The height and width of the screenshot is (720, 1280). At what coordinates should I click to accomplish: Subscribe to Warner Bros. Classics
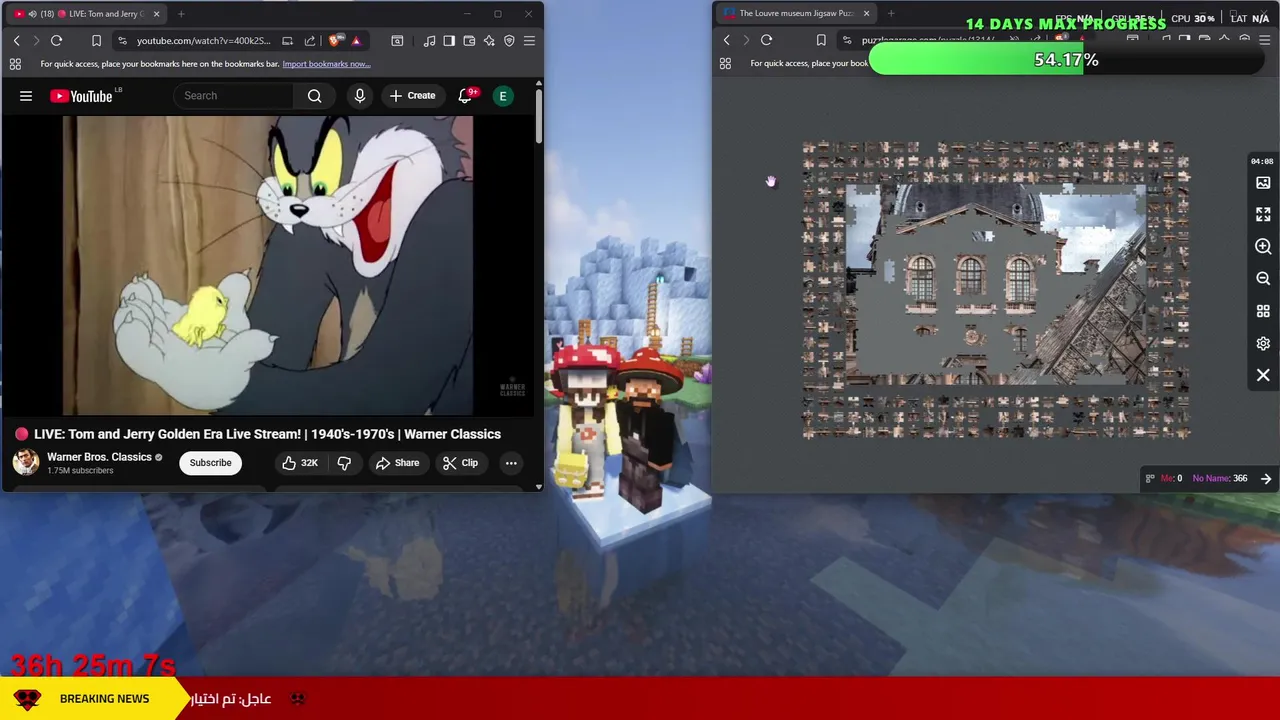point(211,463)
